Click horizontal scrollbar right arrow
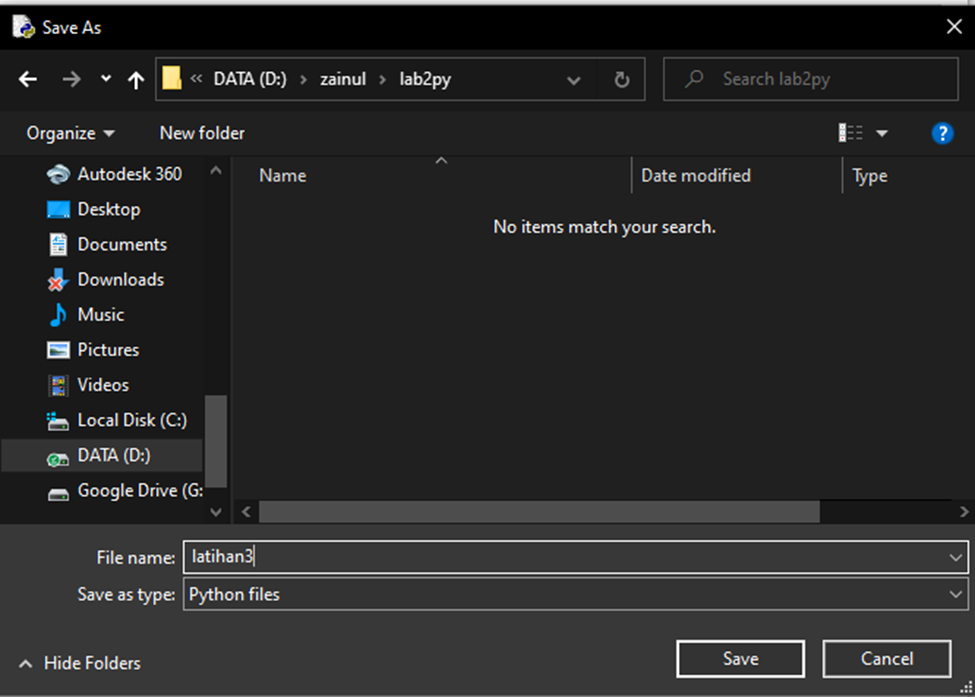The height and width of the screenshot is (697, 975). pyautogui.click(x=964, y=512)
